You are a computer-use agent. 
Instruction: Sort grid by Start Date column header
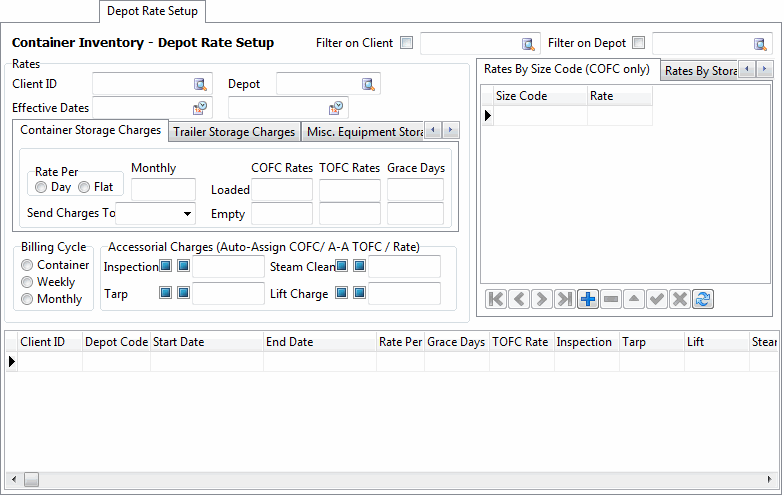[206, 342]
